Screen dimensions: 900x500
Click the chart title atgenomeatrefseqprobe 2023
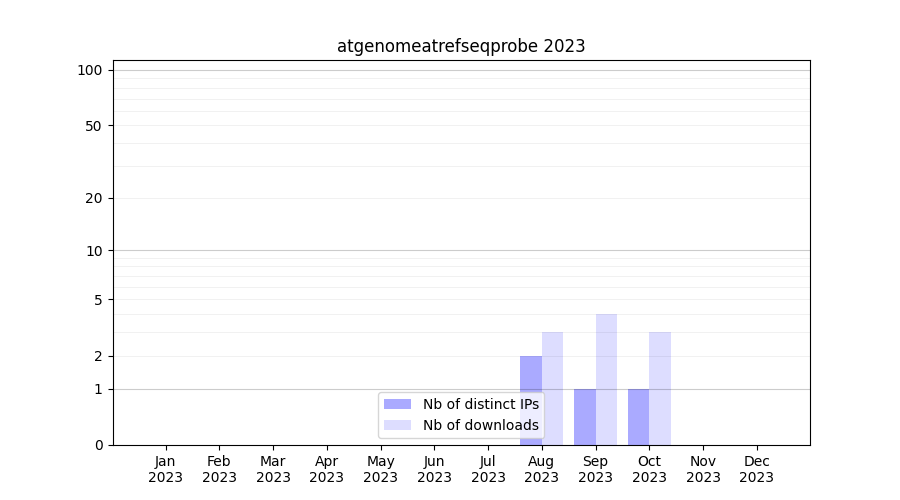[x=461, y=46]
